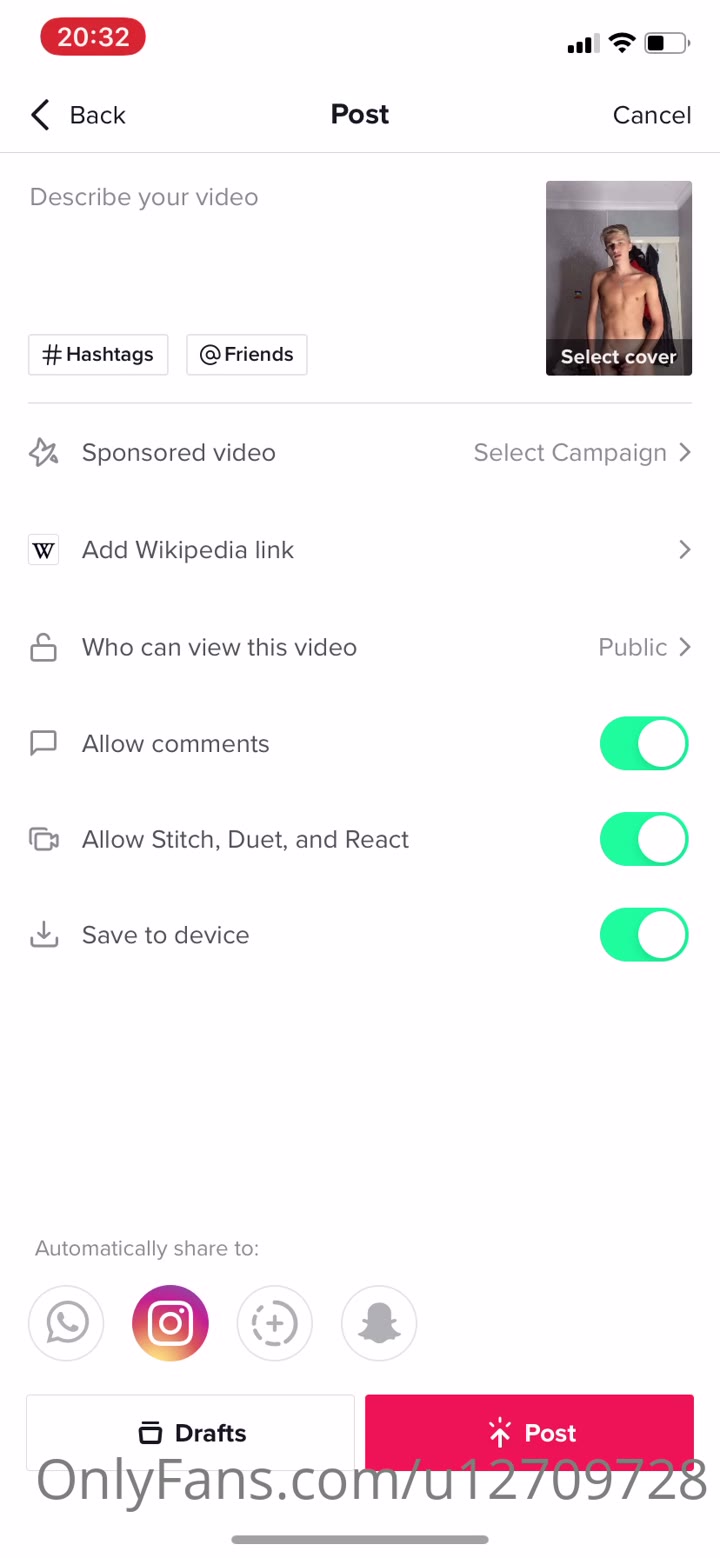Tap the WhatsApp share icon
This screenshot has width=720, height=1558.
pyautogui.click(x=66, y=1323)
